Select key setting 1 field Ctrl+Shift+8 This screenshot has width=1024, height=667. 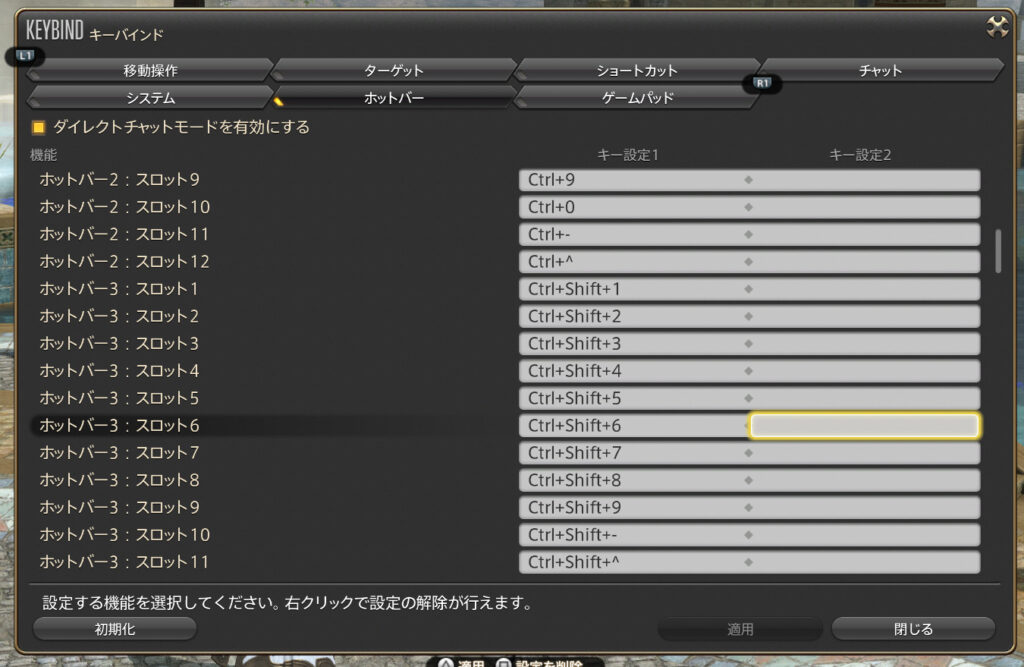click(633, 480)
